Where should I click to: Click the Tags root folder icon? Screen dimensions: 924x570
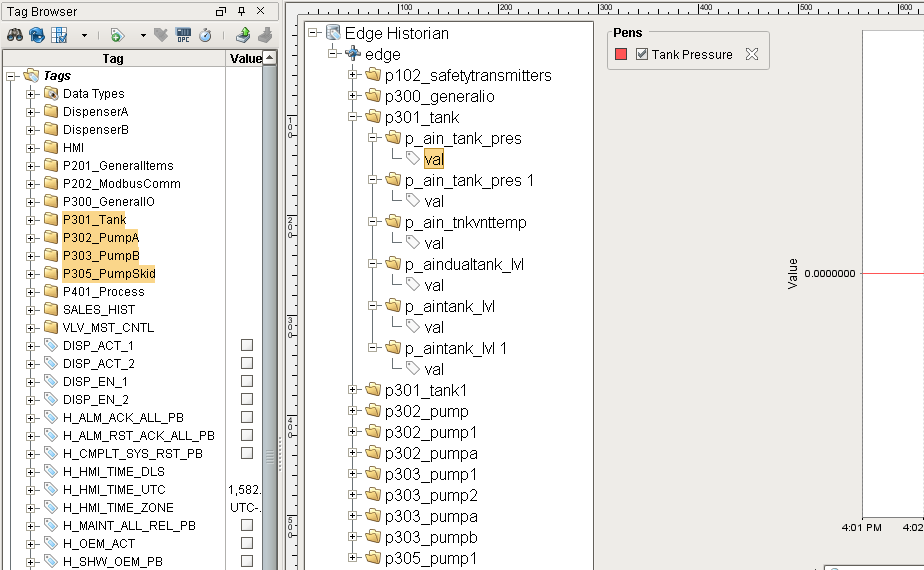(31, 75)
